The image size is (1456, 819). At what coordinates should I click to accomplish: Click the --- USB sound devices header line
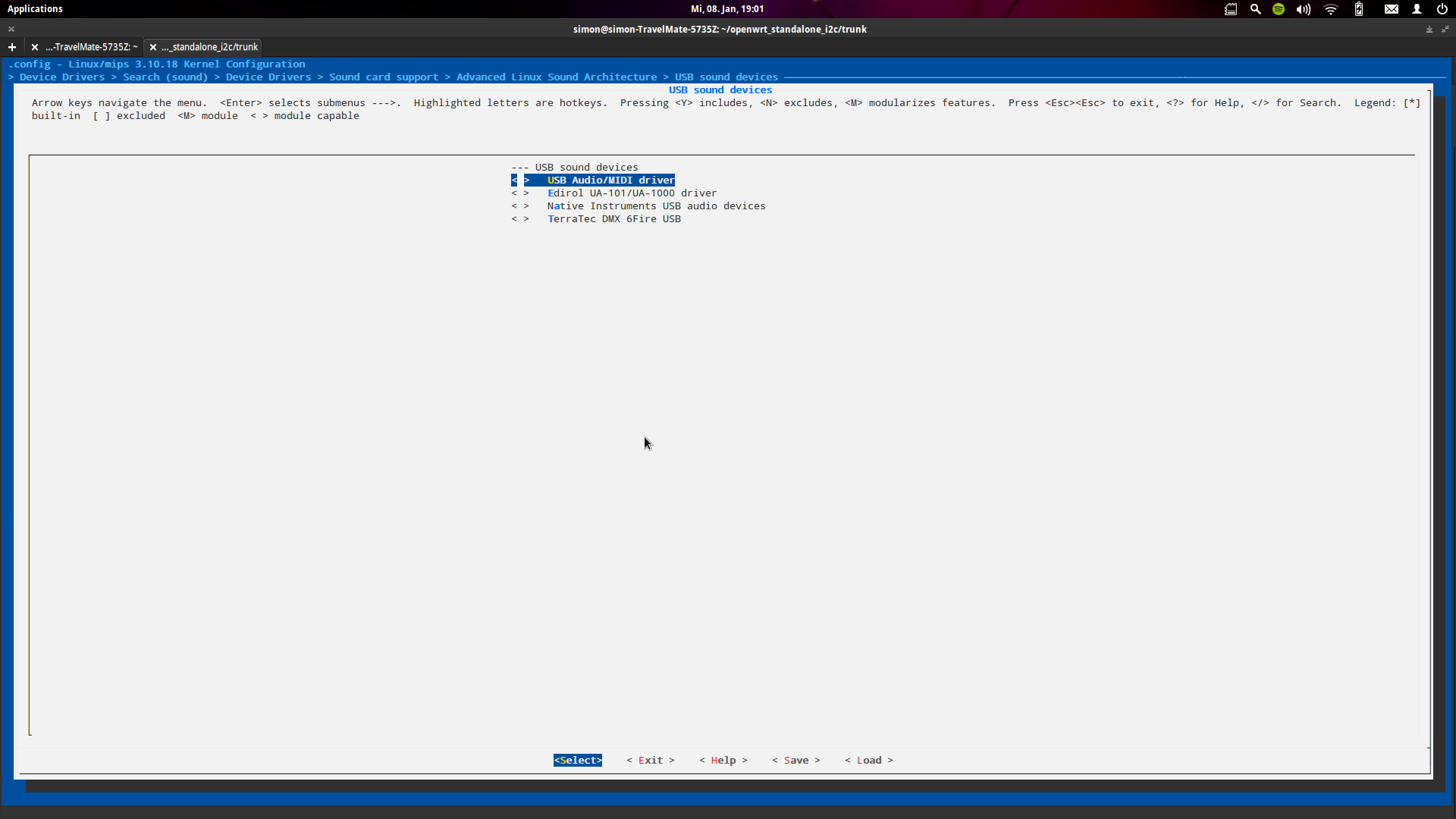point(575,168)
